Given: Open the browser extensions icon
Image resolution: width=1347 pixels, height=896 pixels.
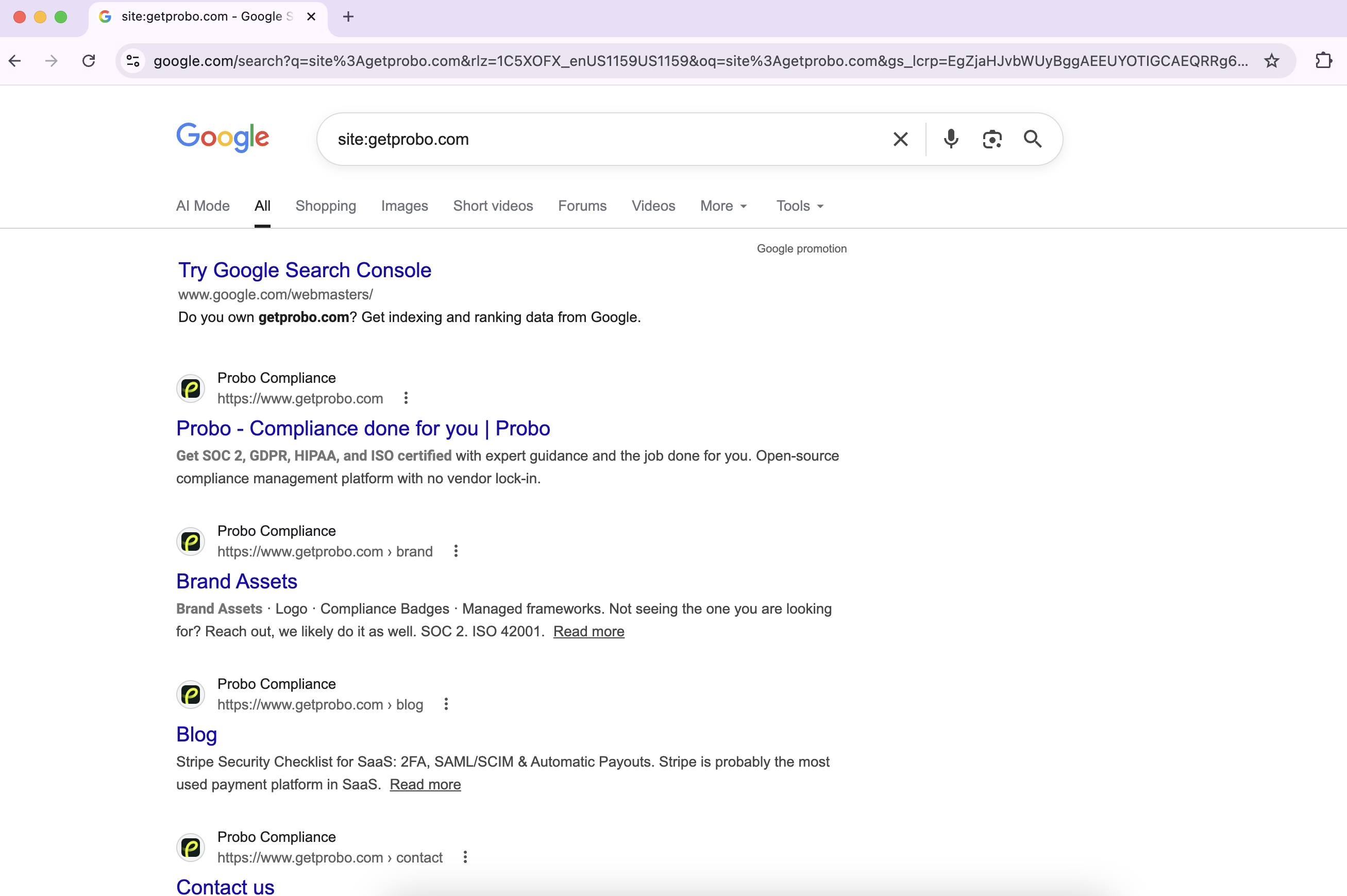Looking at the screenshot, I should pos(1324,61).
